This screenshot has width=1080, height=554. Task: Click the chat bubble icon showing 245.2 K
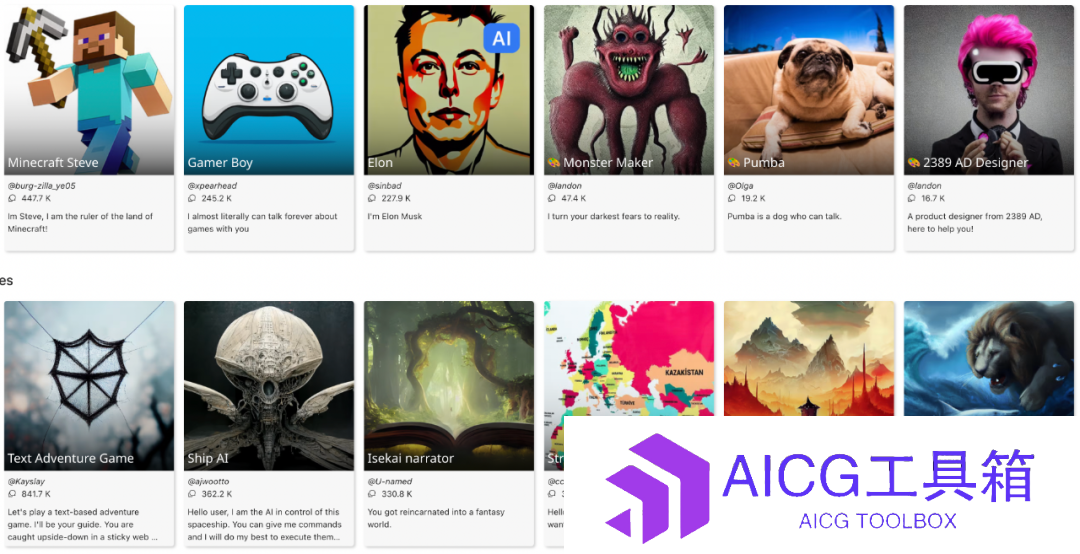[191, 198]
